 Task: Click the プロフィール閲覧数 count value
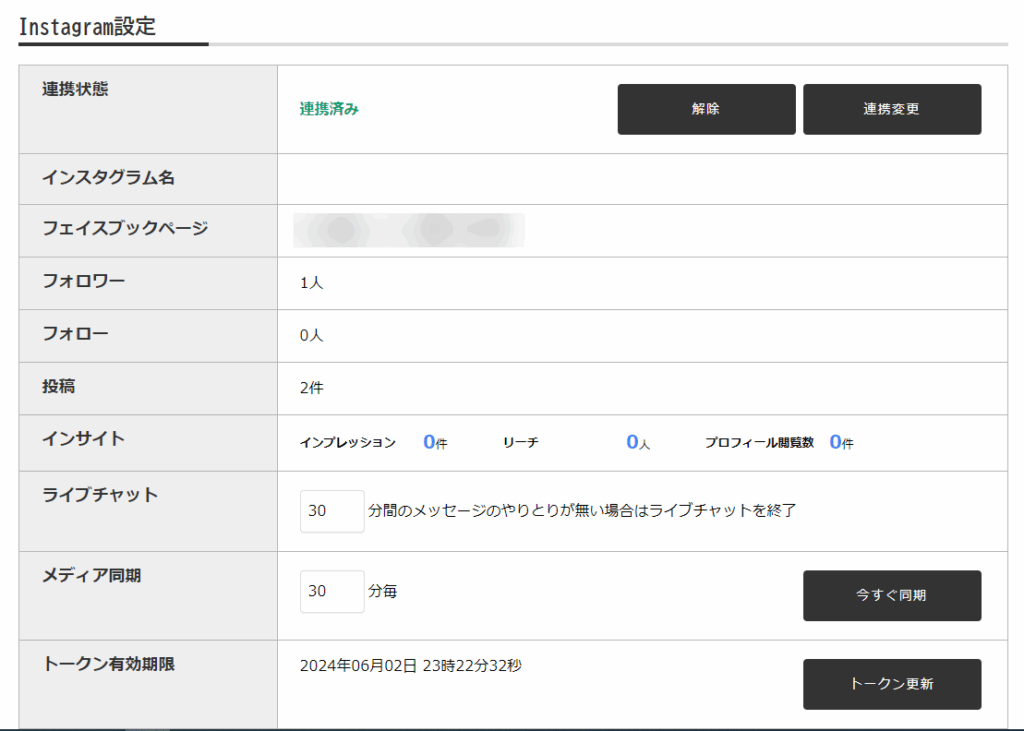(x=836, y=442)
